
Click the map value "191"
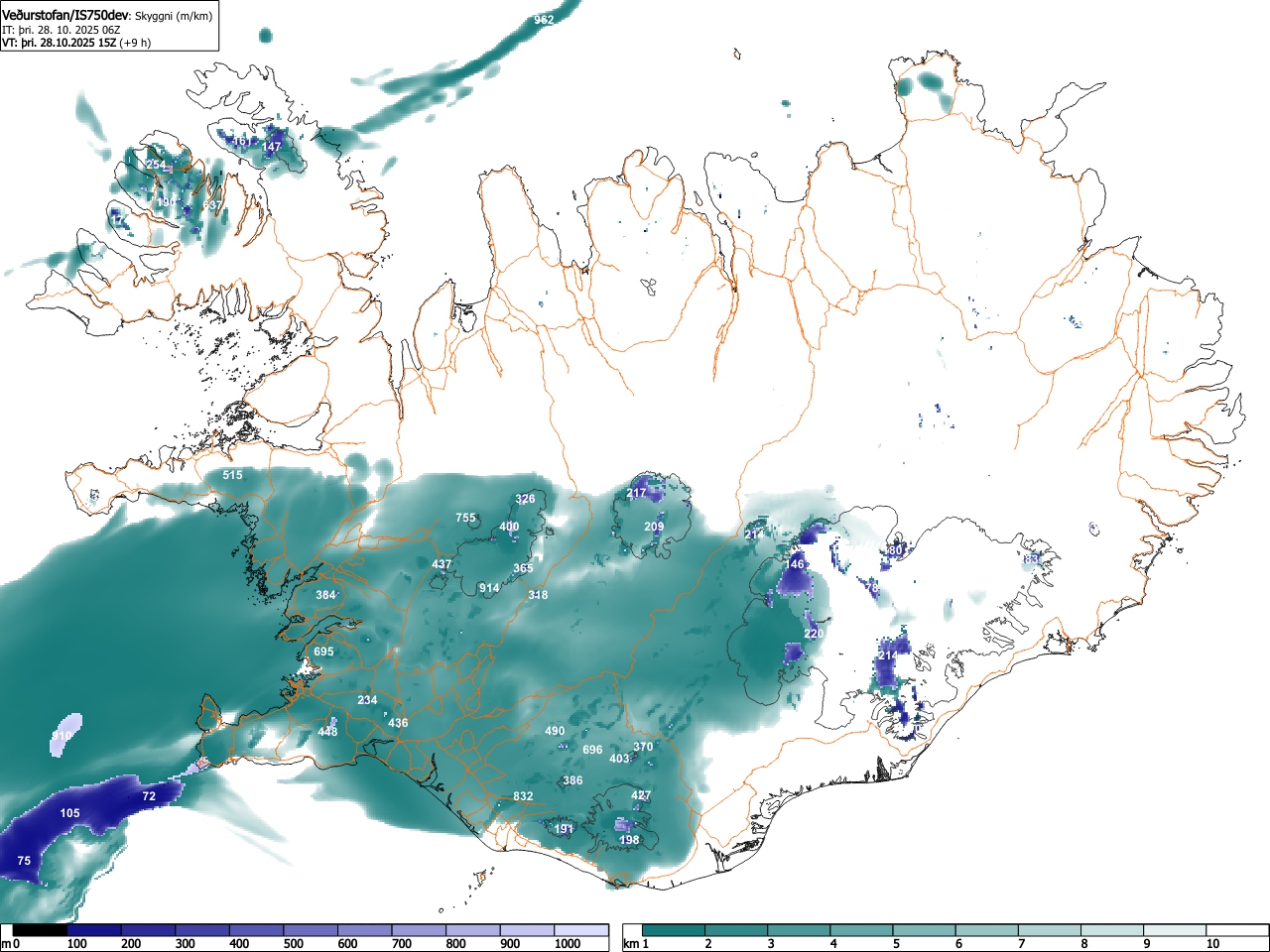click(x=564, y=829)
